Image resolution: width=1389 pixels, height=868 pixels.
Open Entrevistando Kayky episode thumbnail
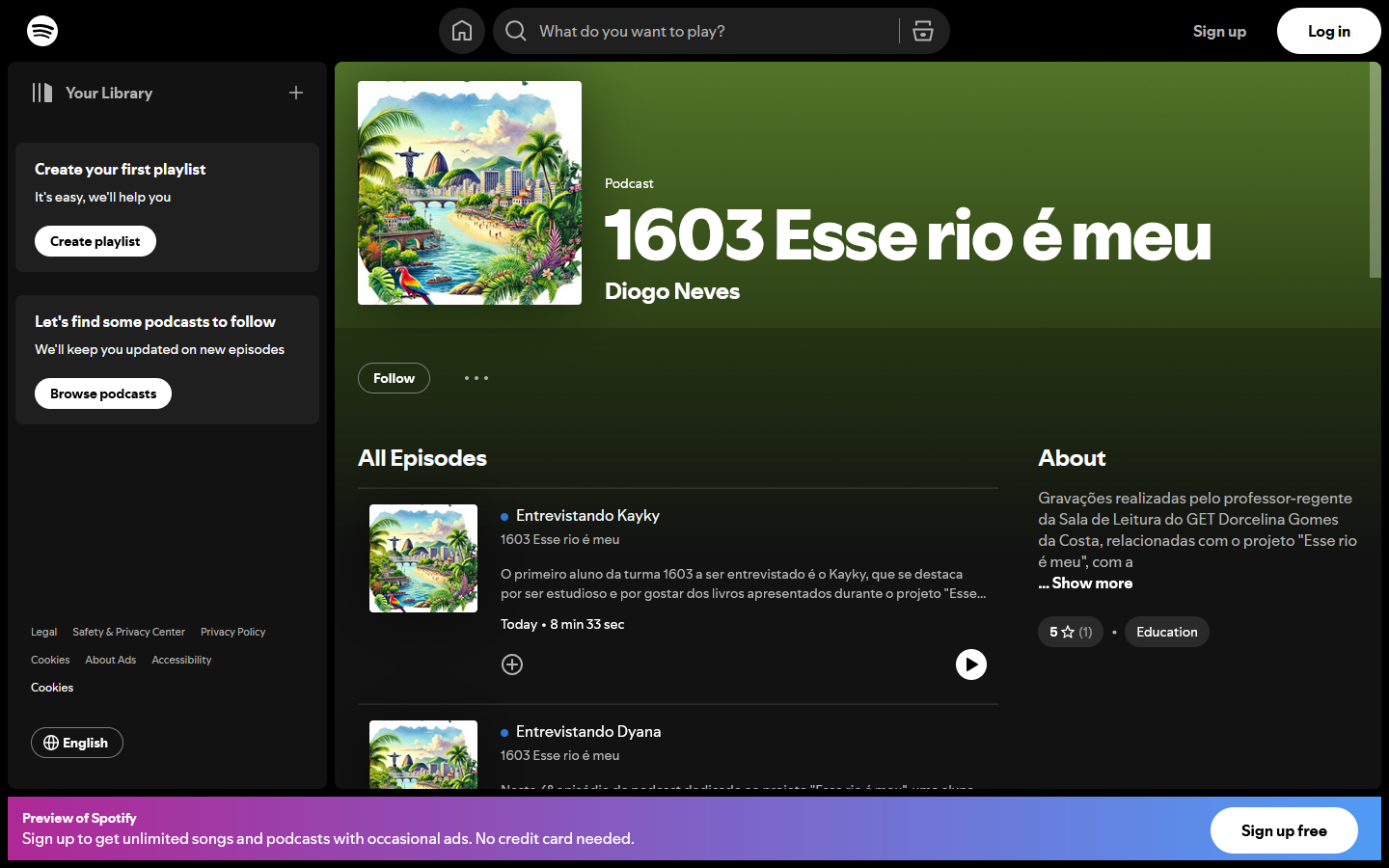(423, 558)
